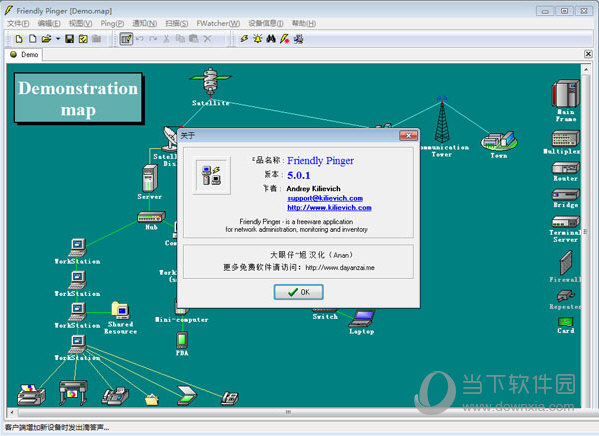Select the PDA device icon
The height and width of the screenshot is (436, 599).
(x=182, y=340)
